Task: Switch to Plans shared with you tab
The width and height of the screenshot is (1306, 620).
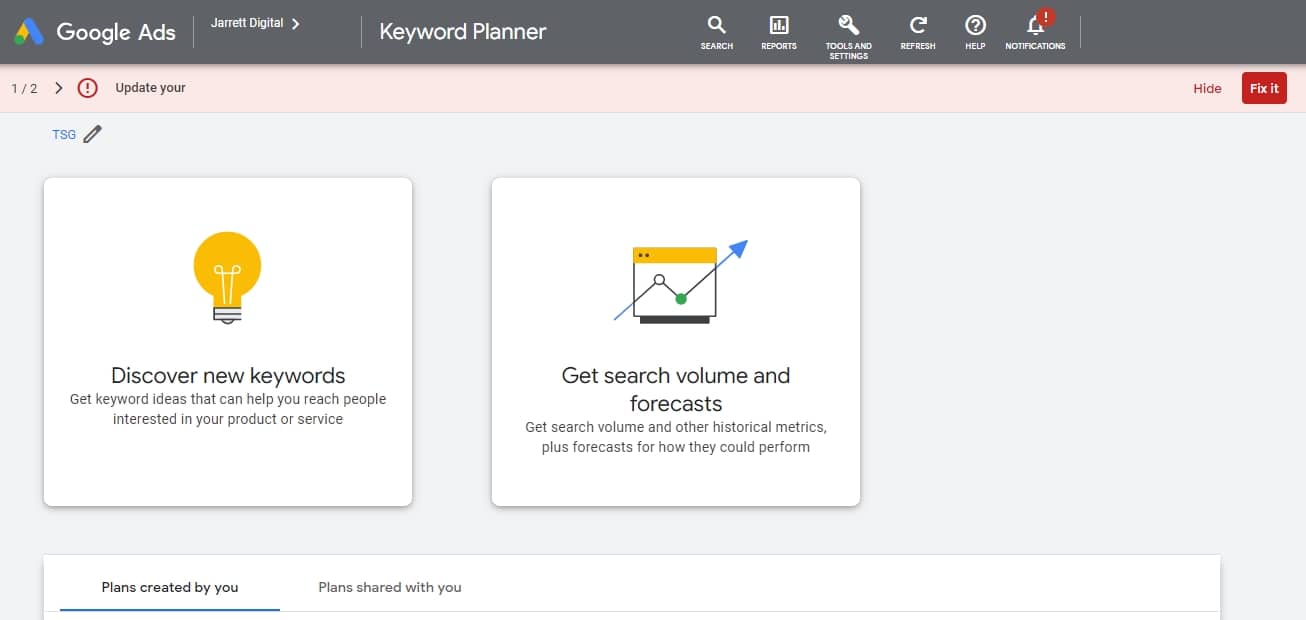Action: [390, 587]
